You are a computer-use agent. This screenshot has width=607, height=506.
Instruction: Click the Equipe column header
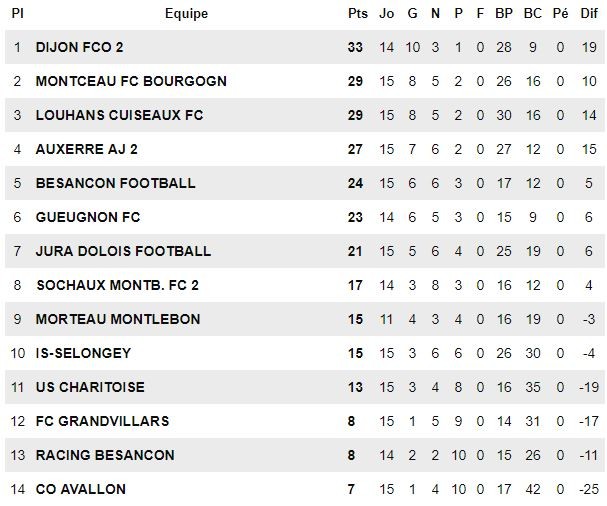coord(186,14)
